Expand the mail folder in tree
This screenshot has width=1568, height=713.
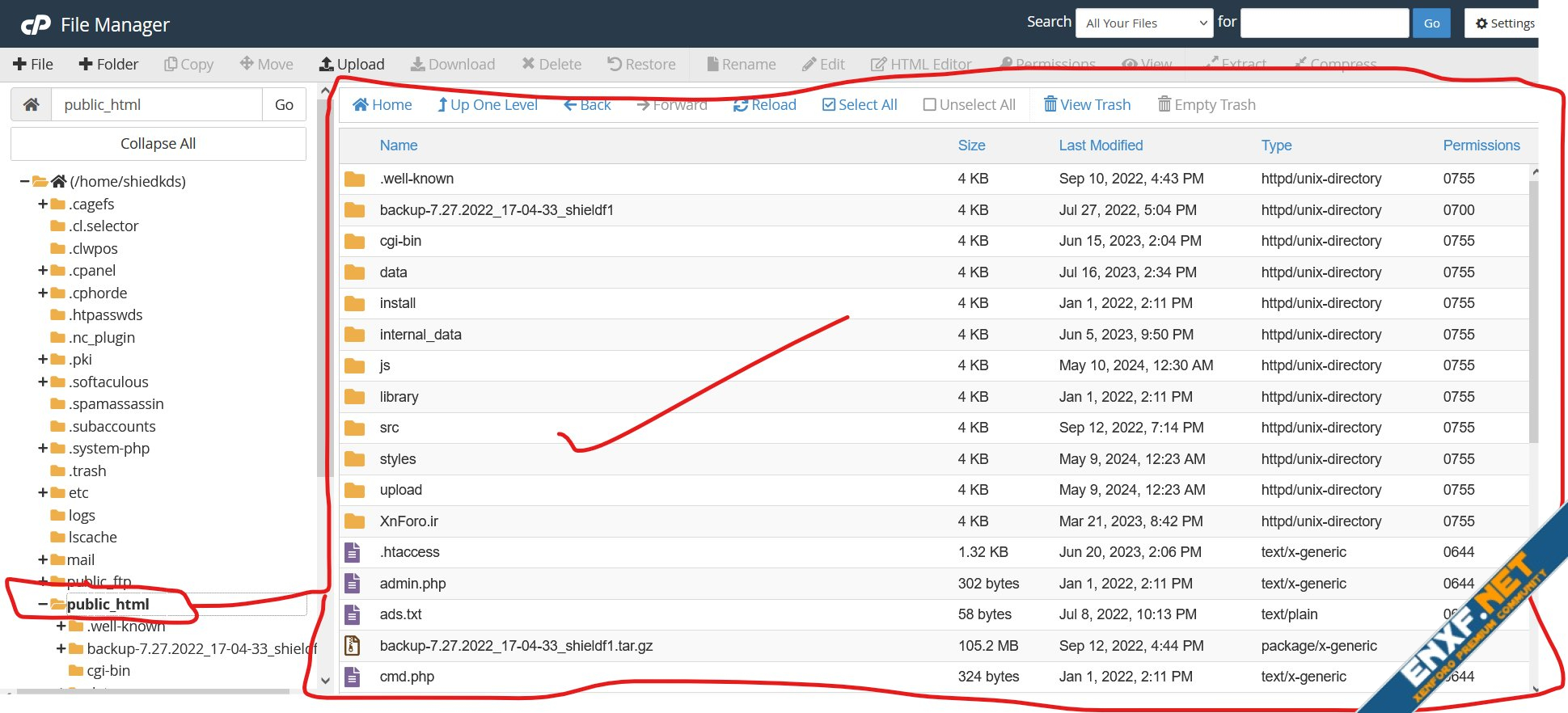(x=43, y=559)
